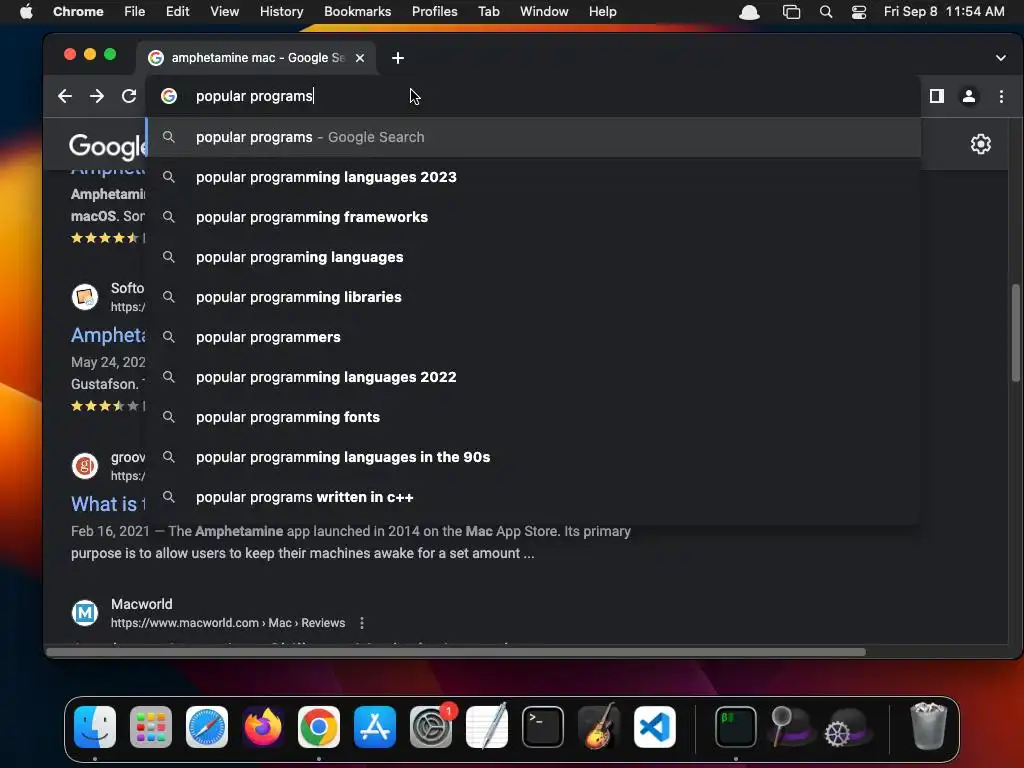Select suggestion popular programs written in c++
This screenshot has width=1024, height=768.
click(533, 497)
